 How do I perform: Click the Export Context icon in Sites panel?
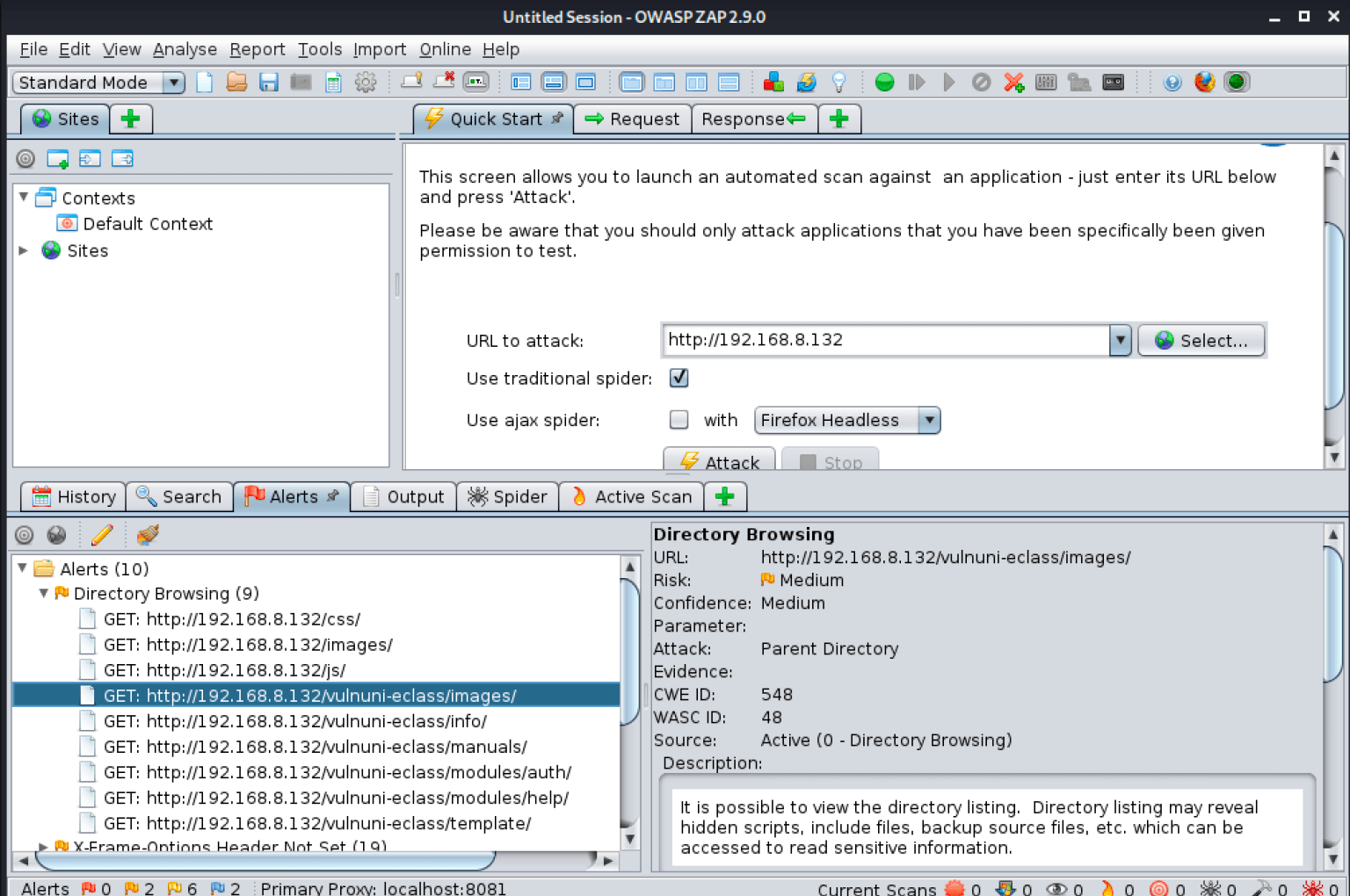pos(122,159)
